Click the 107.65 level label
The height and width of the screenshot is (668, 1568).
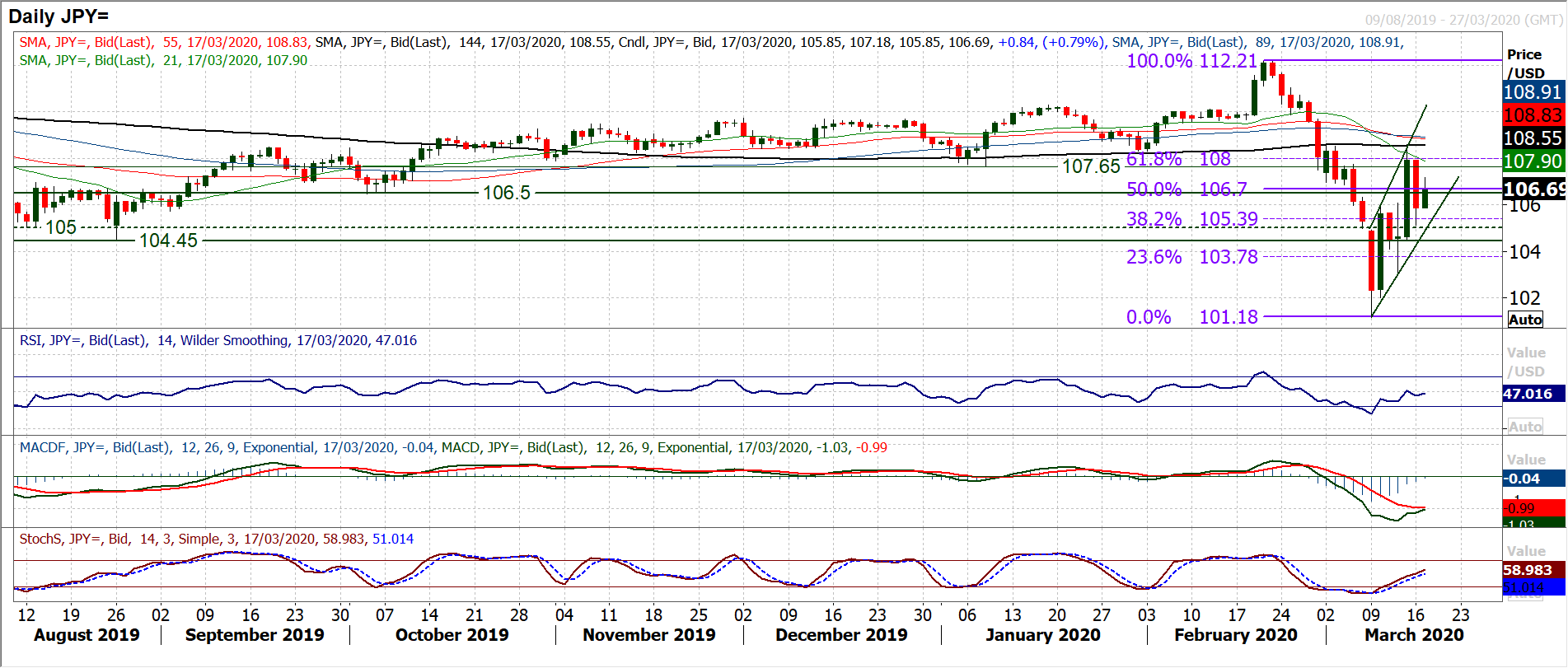[1091, 166]
